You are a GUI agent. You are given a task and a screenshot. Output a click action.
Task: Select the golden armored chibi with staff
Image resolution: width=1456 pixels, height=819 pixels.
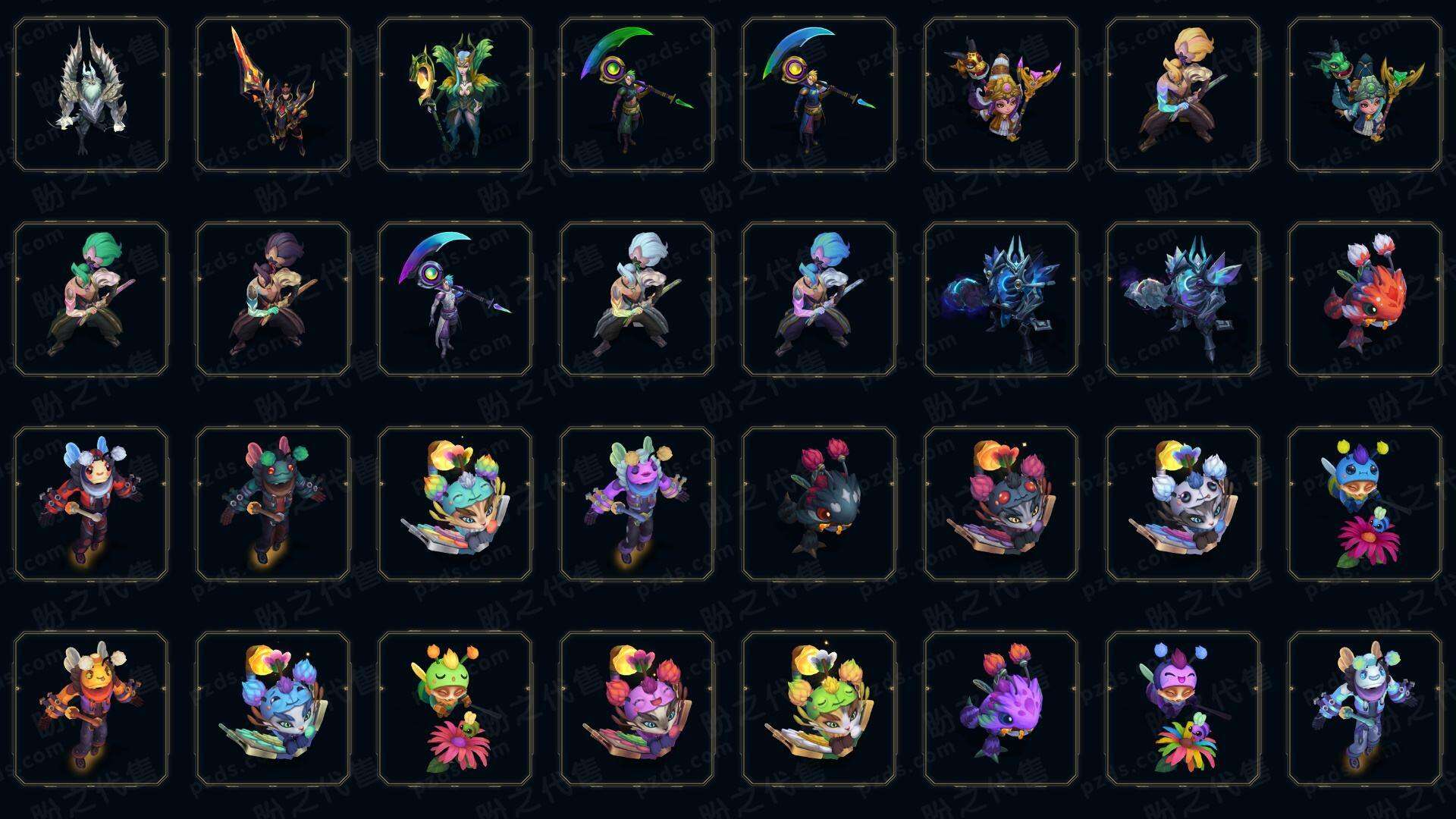(x=1001, y=95)
